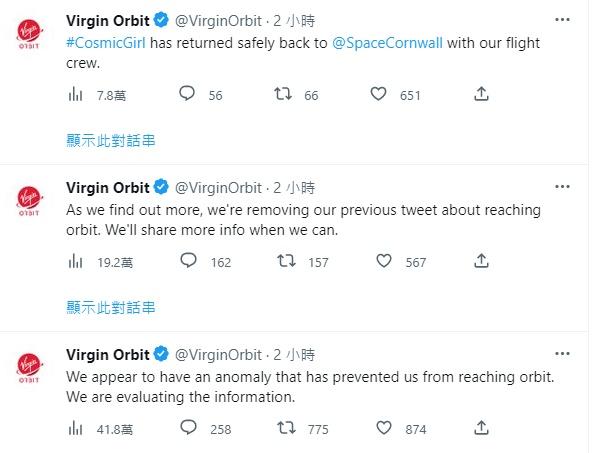Like the tweet about removing previous tweet
Screen dimensions: 600x453
tap(384, 262)
